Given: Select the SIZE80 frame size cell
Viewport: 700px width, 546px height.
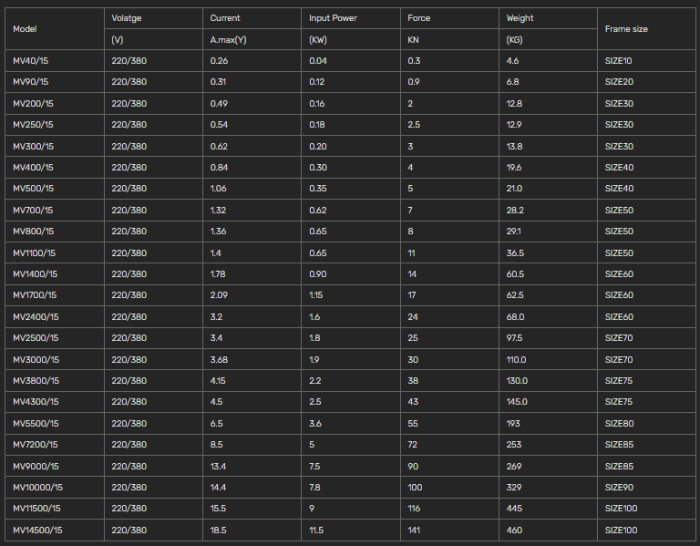Looking at the screenshot, I should point(619,424).
